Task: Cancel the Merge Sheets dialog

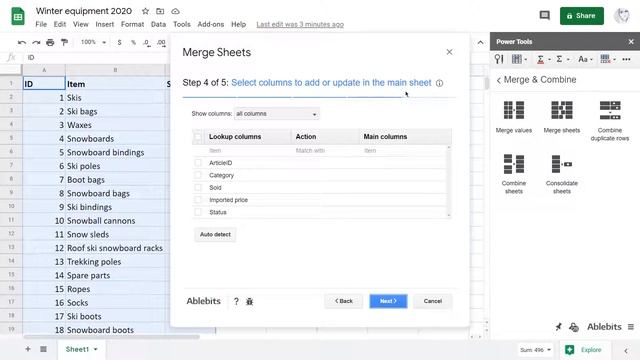Action: (x=433, y=301)
